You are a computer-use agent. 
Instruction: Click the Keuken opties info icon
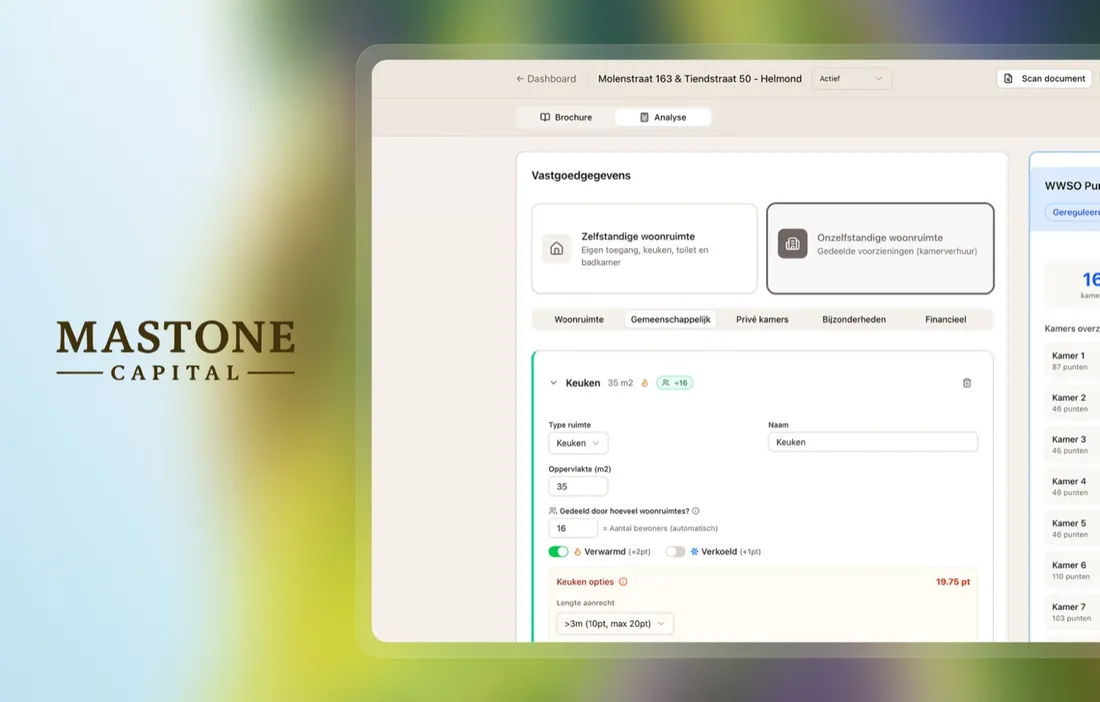[623, 582]
